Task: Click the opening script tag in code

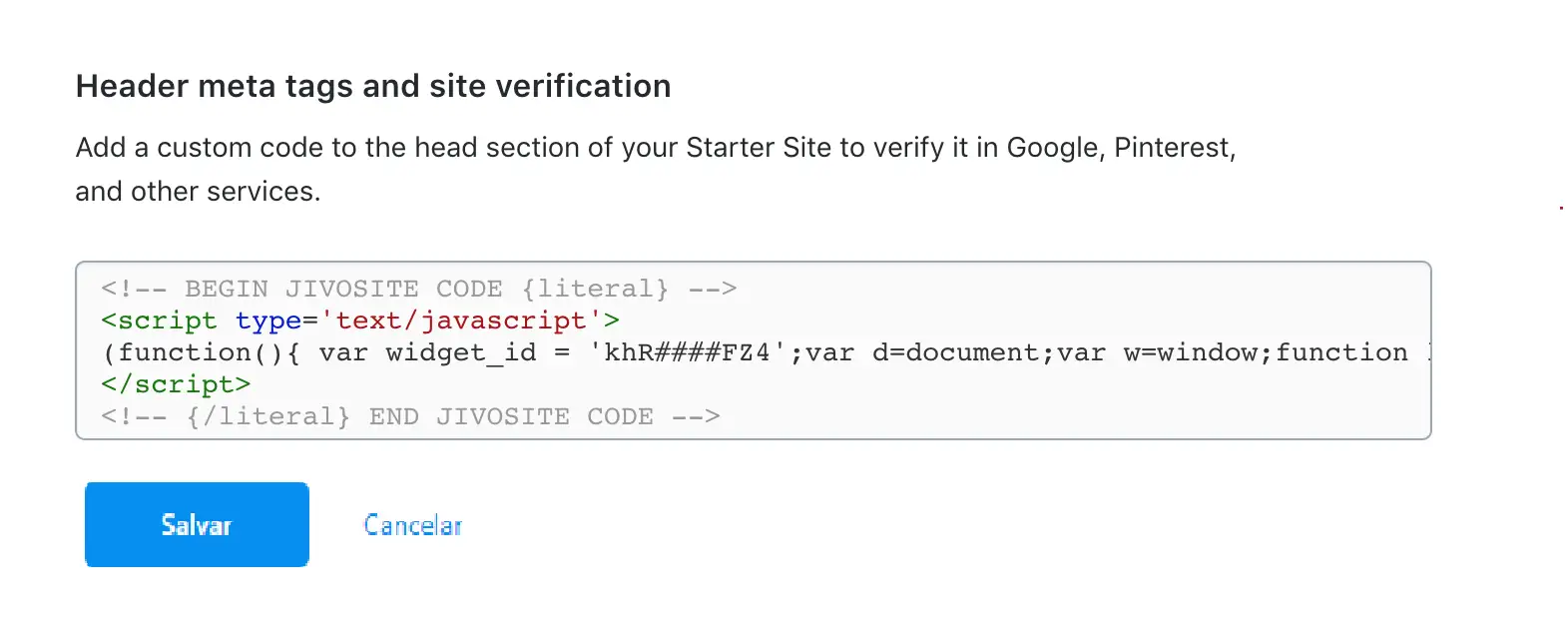Action: pos(158,321)
